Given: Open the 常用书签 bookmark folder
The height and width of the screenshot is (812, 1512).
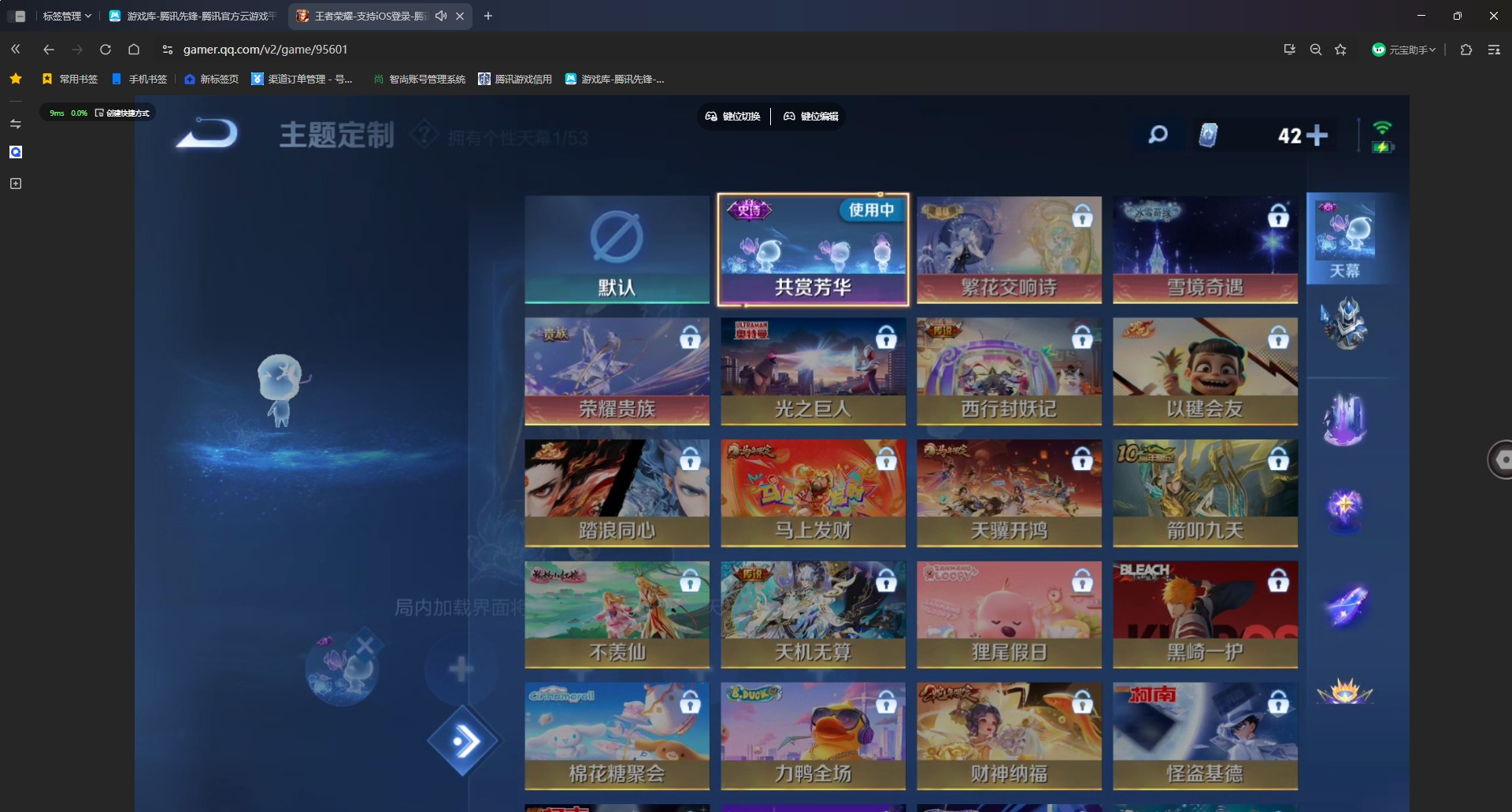Looking at the screenshot, I should (x=70, y=79).
